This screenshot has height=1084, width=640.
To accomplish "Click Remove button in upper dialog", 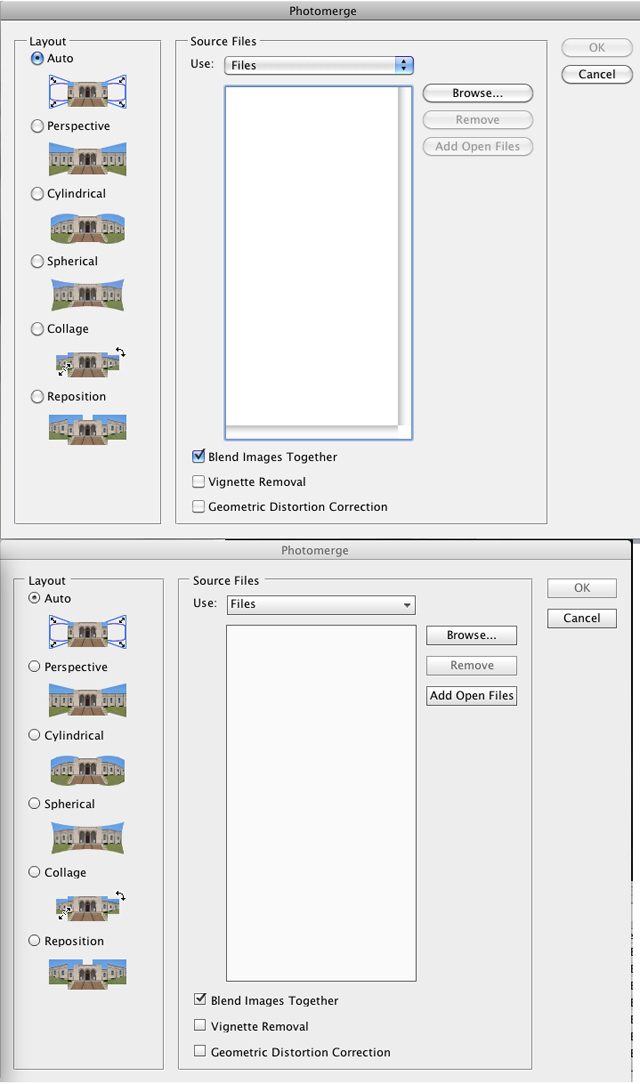I will coord(478,120).
